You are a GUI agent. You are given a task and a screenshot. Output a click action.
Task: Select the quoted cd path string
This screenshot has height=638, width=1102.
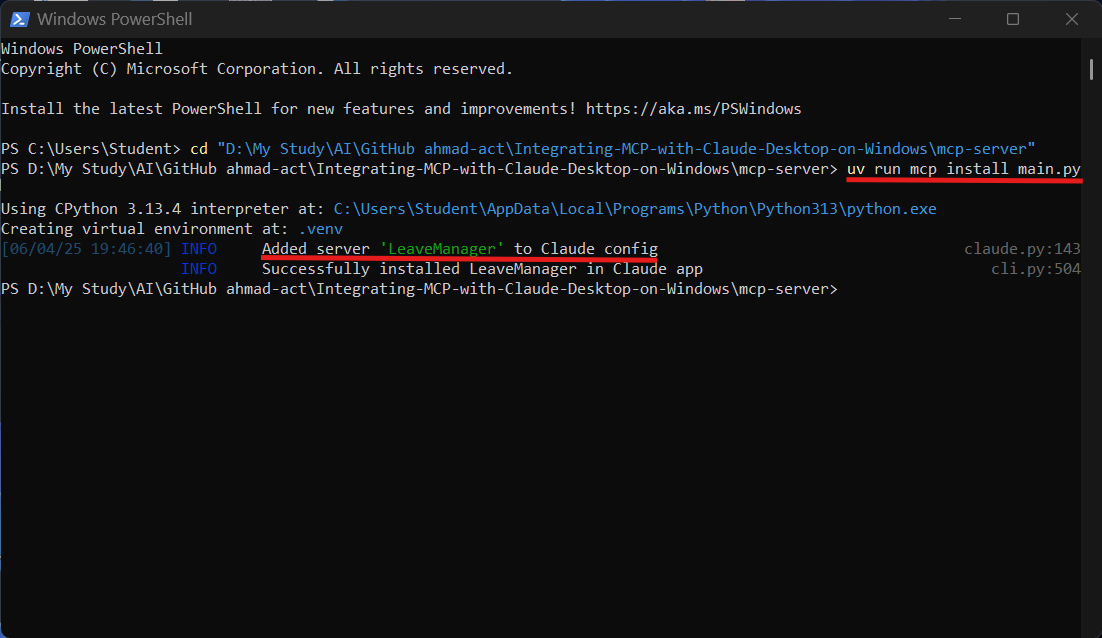click(626, 149)
